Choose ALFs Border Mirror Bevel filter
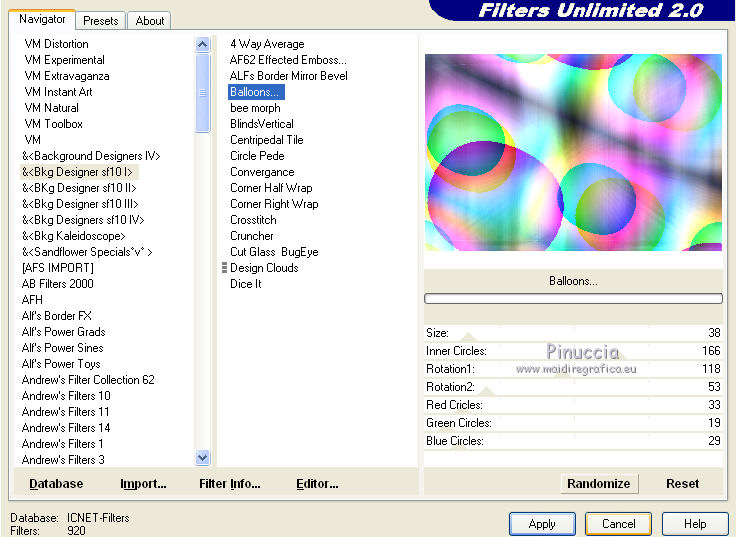The width and height of the screenshot is (736, 537). point(289,76)
